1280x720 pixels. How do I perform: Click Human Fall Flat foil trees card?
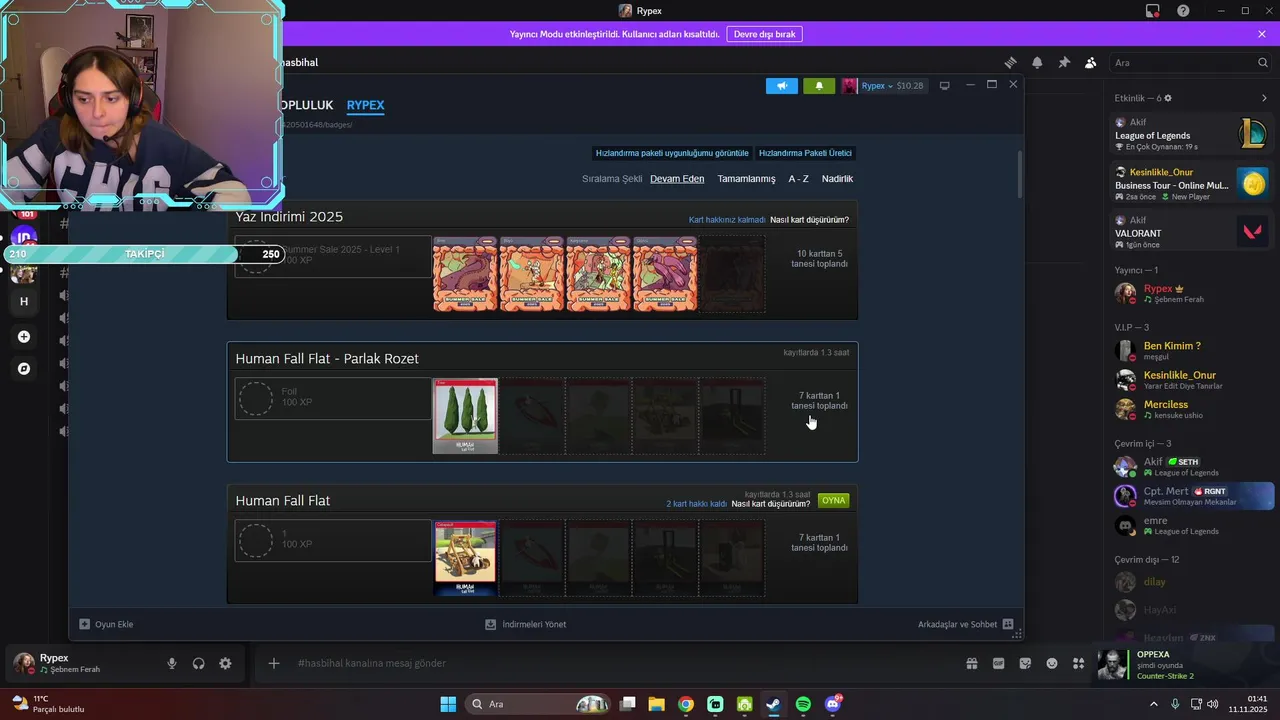click(x=465, y=416)
